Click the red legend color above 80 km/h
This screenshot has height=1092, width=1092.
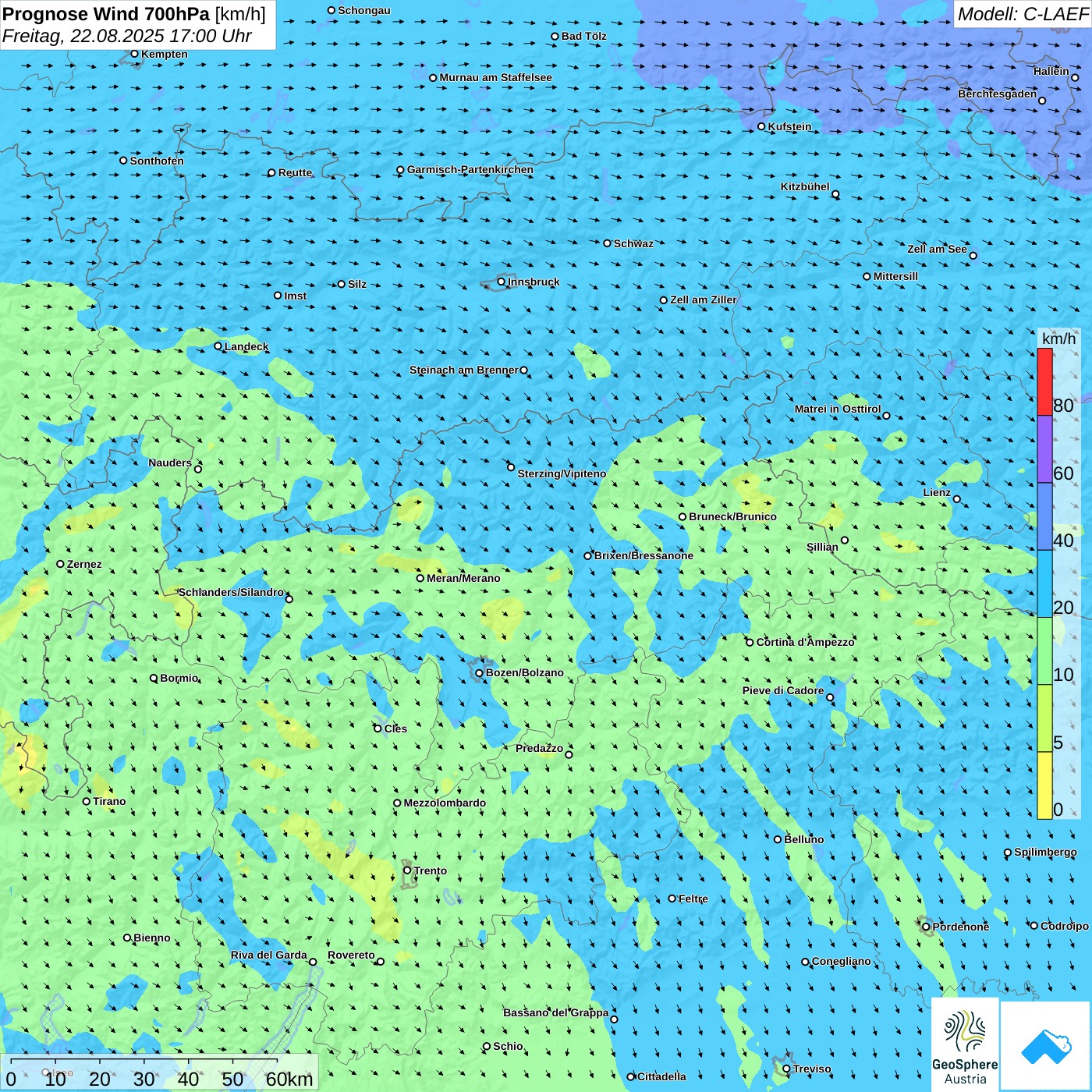1044,381
